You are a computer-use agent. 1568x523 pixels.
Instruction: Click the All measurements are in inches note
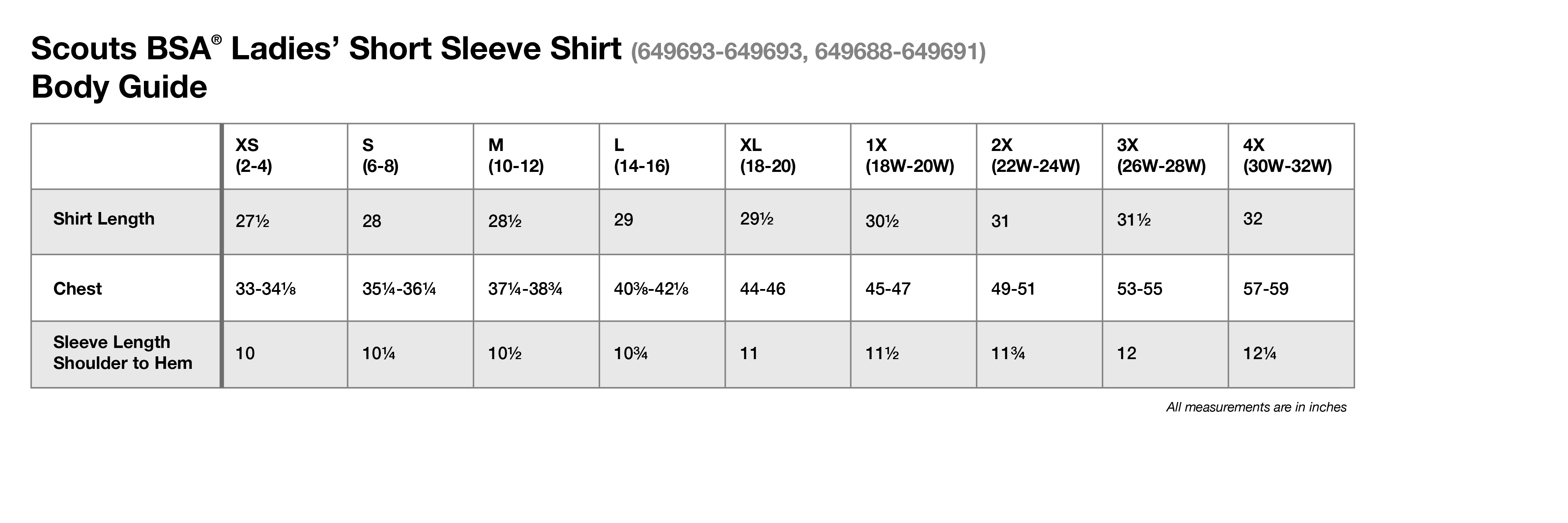click(1256, 407)
